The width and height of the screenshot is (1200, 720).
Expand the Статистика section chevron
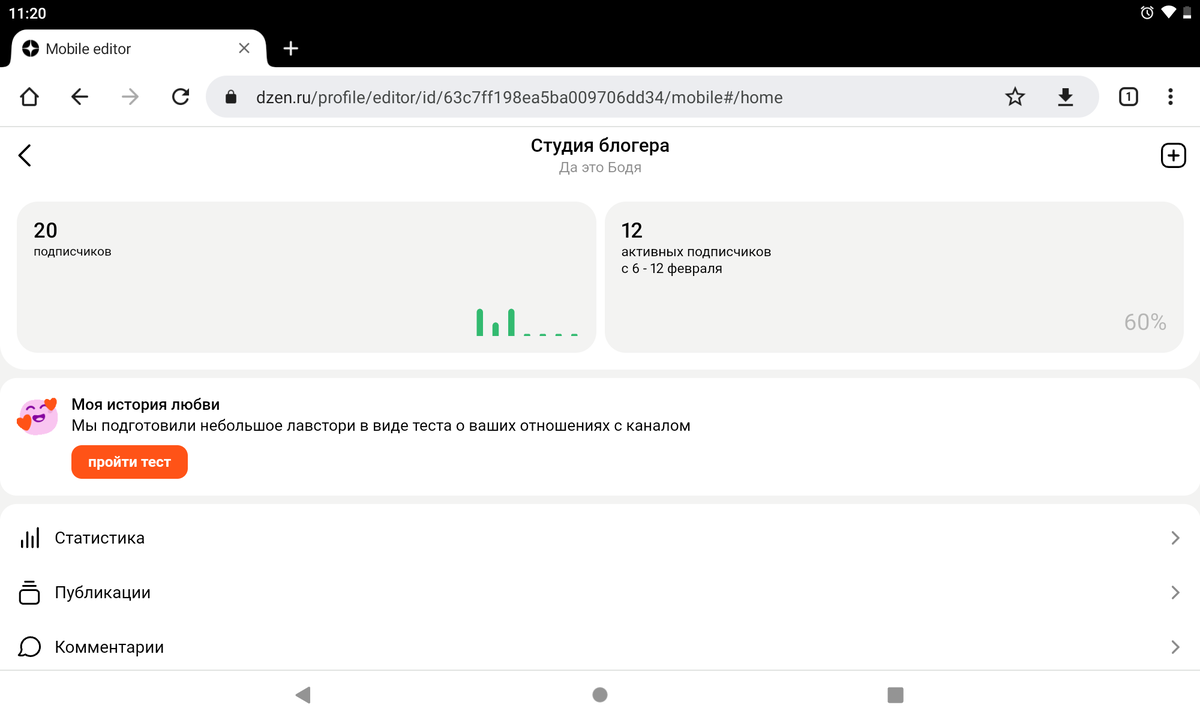click(x=1176, y=537)
